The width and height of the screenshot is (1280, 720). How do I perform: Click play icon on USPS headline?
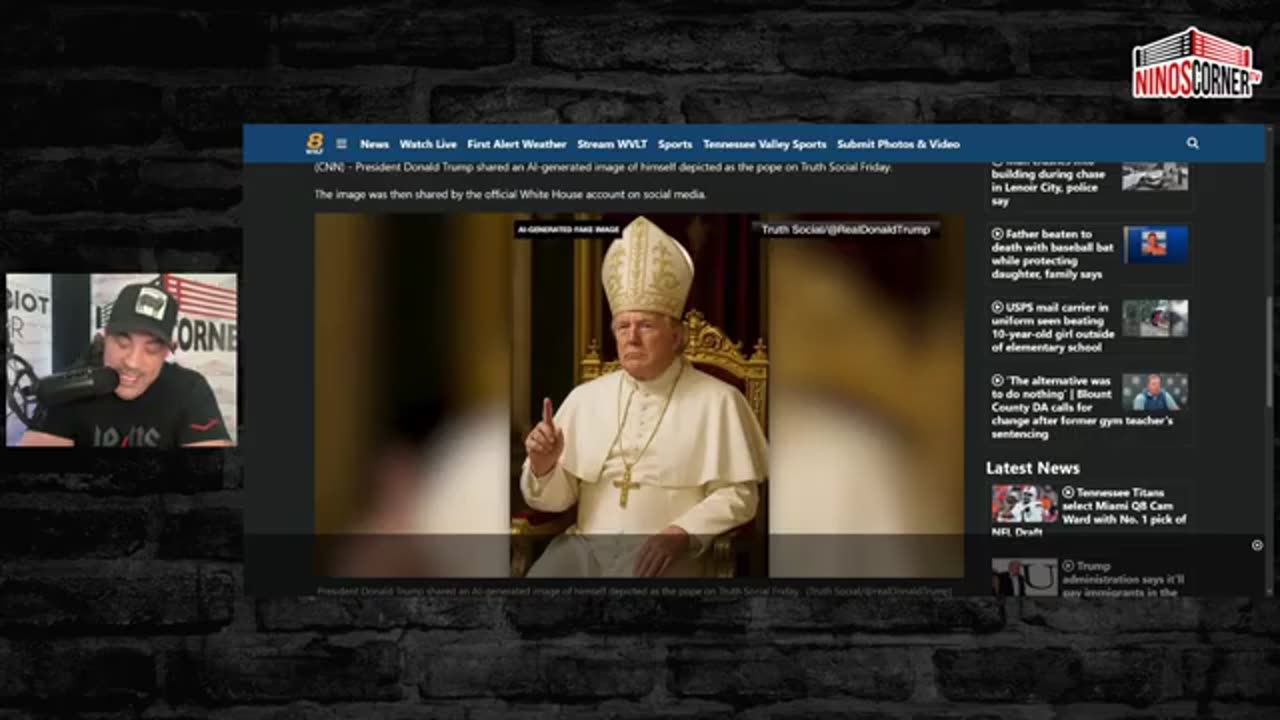point(997,308)
